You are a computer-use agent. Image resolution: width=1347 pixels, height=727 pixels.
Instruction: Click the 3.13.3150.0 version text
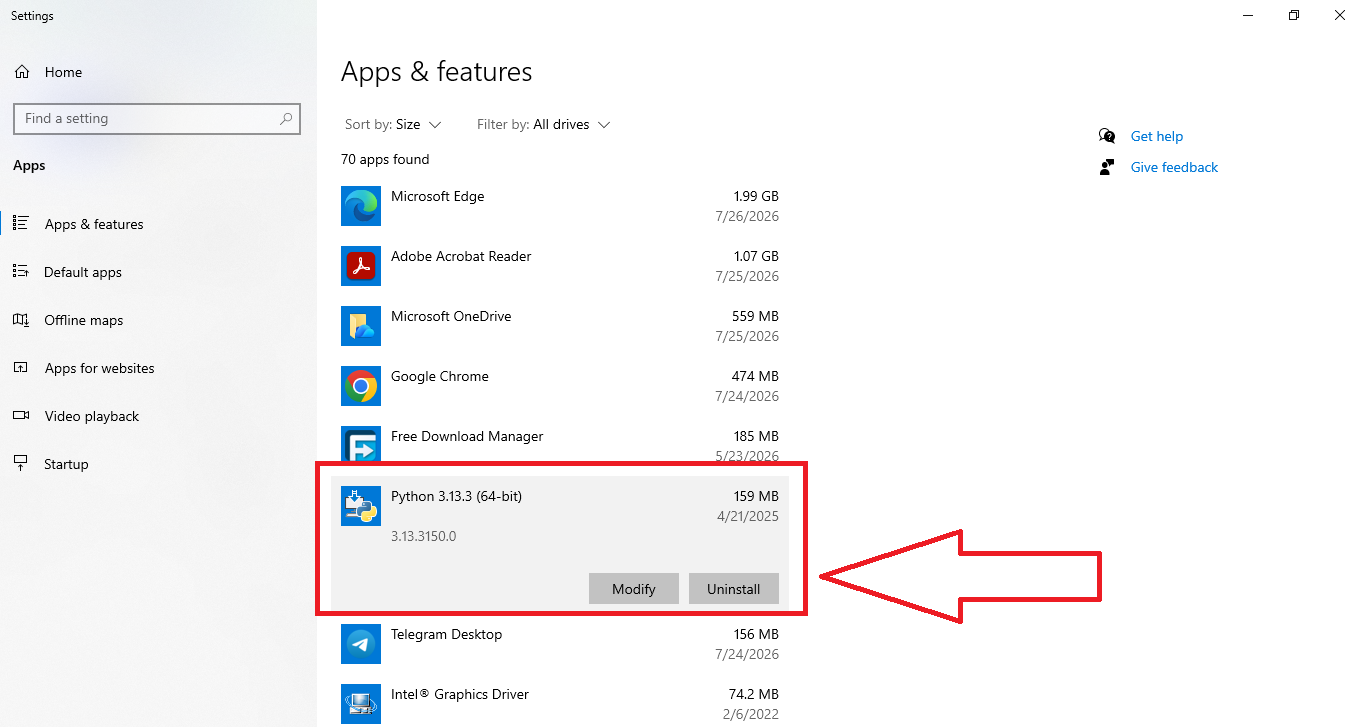click(423, 536)
